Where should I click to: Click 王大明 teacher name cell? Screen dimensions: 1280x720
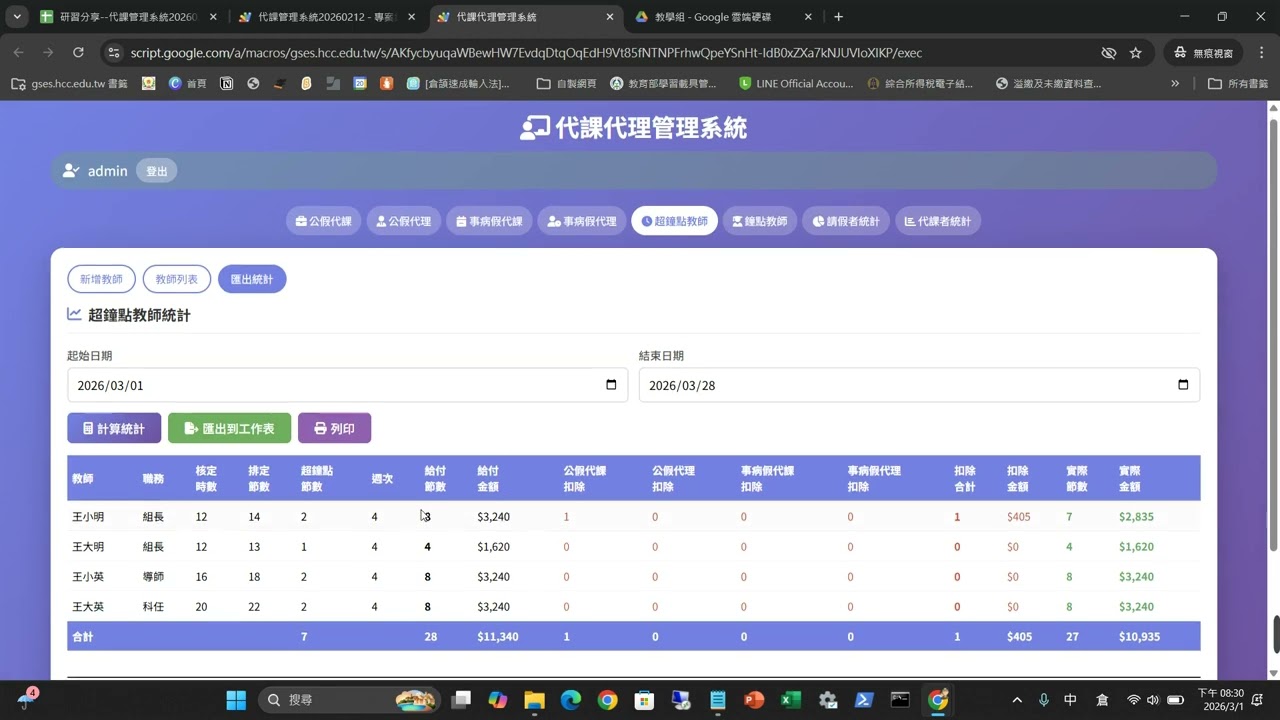coord(88,547)
